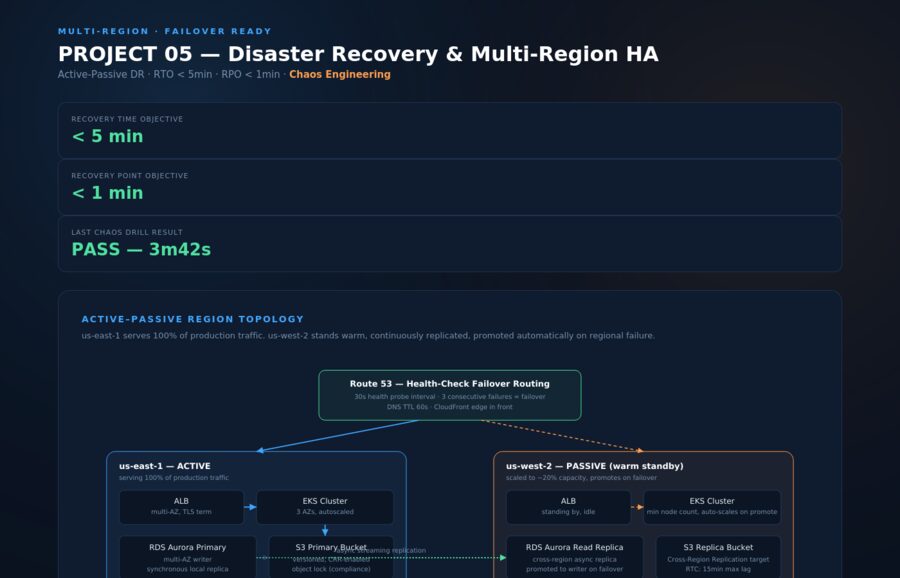The height and width of the screenshot is (578, 900).
Task: Select the EKS Cluster 'min node count' node
Action: (712, 507)
